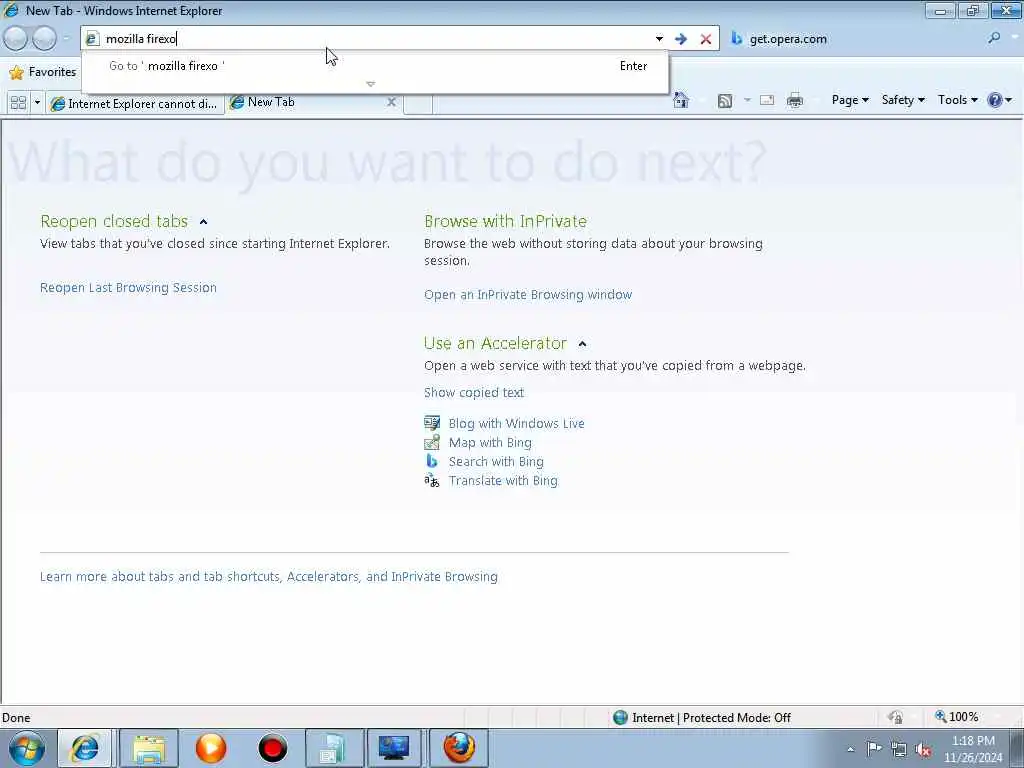
Task: Click Internet Protected Mode Off status
Action: pos(702,718)
